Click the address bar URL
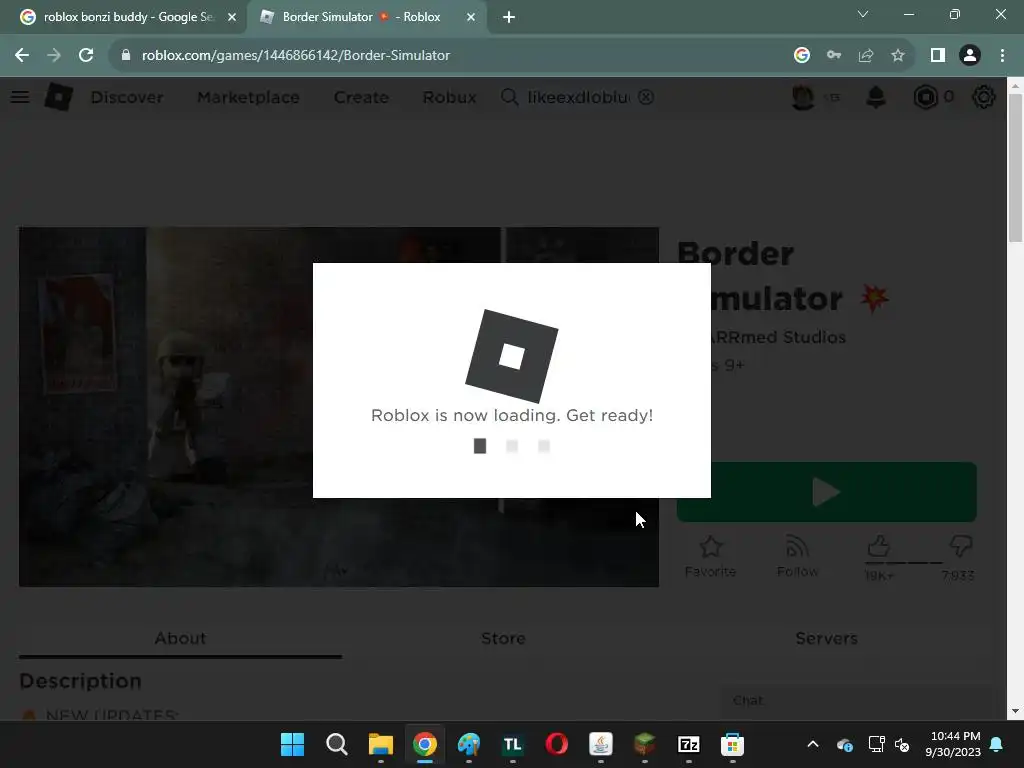 pyautogui.click(x=296, y=56)
